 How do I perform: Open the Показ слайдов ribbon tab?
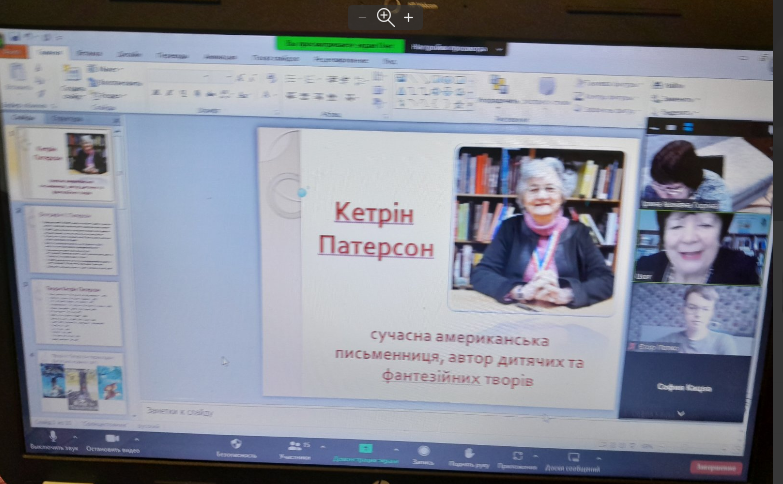276,58
